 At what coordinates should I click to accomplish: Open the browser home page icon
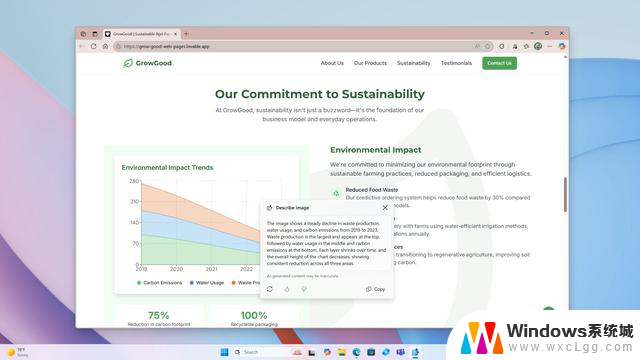click(105, 47)
